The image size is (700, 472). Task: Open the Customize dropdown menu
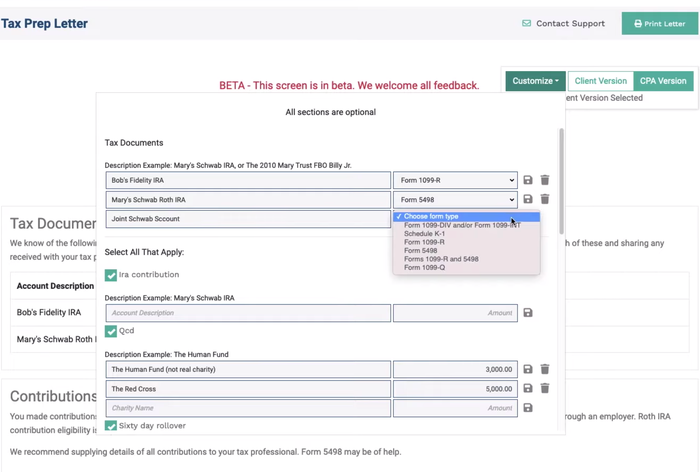(x=535, y=81)
